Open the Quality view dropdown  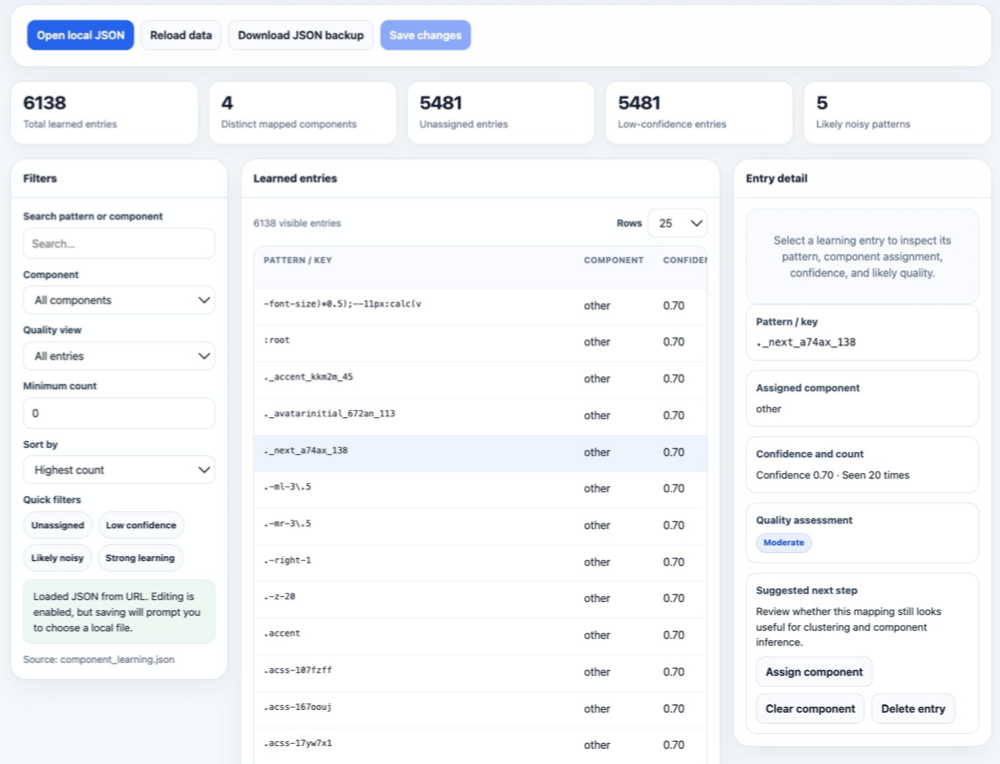tap(119, 356)
